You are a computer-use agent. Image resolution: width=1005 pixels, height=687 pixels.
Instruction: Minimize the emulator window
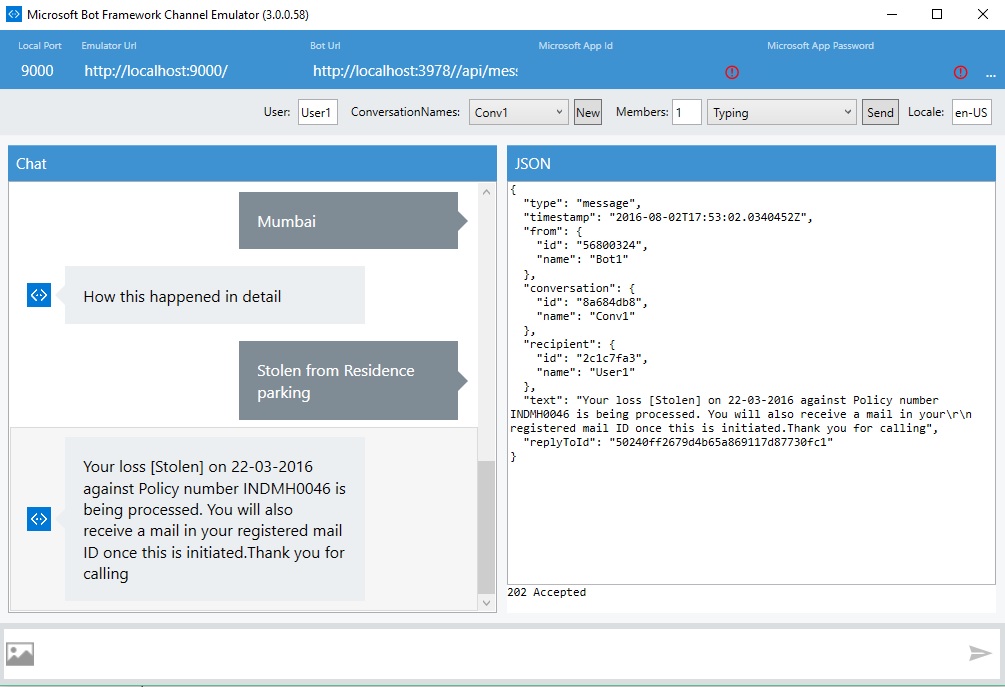coord(892,14)
